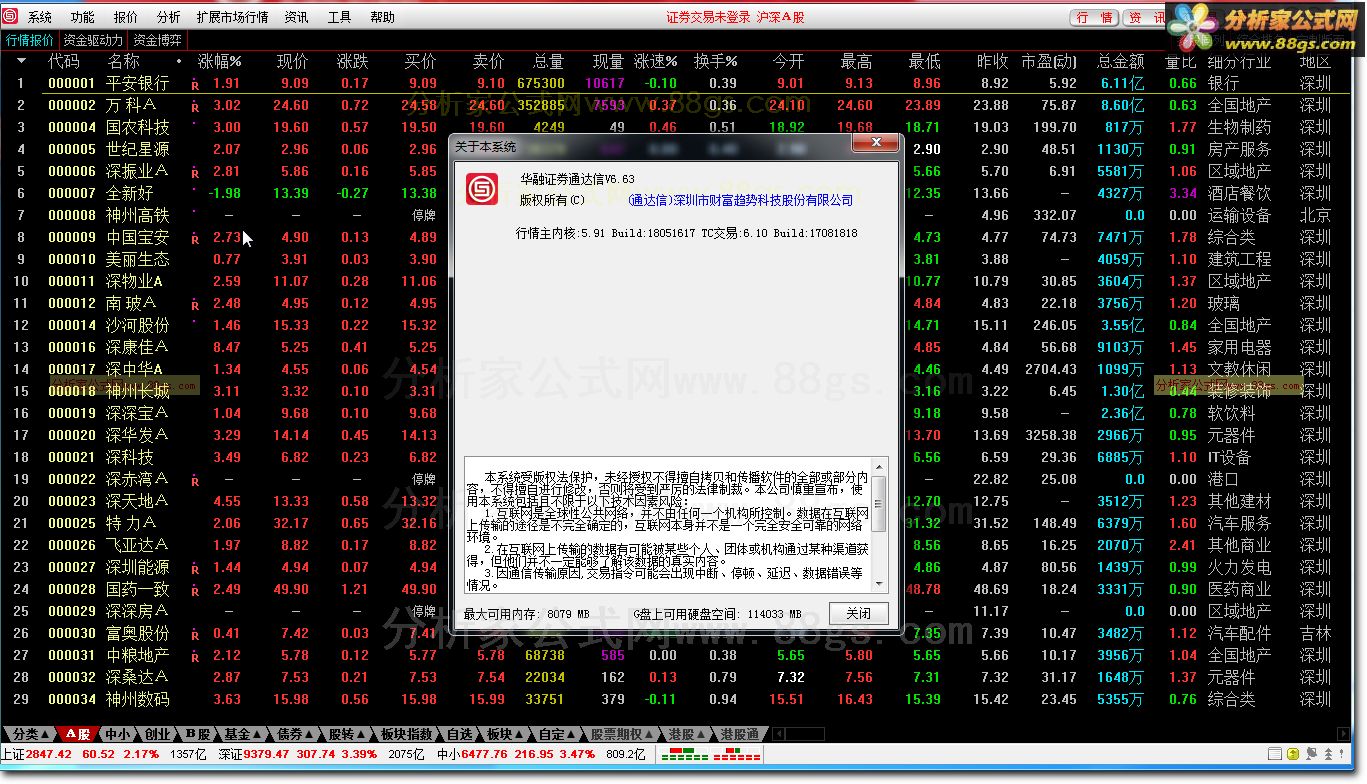Click the 关闭 button in About dialog
This screenshot has height=784, width=1367.
(858, 613)
